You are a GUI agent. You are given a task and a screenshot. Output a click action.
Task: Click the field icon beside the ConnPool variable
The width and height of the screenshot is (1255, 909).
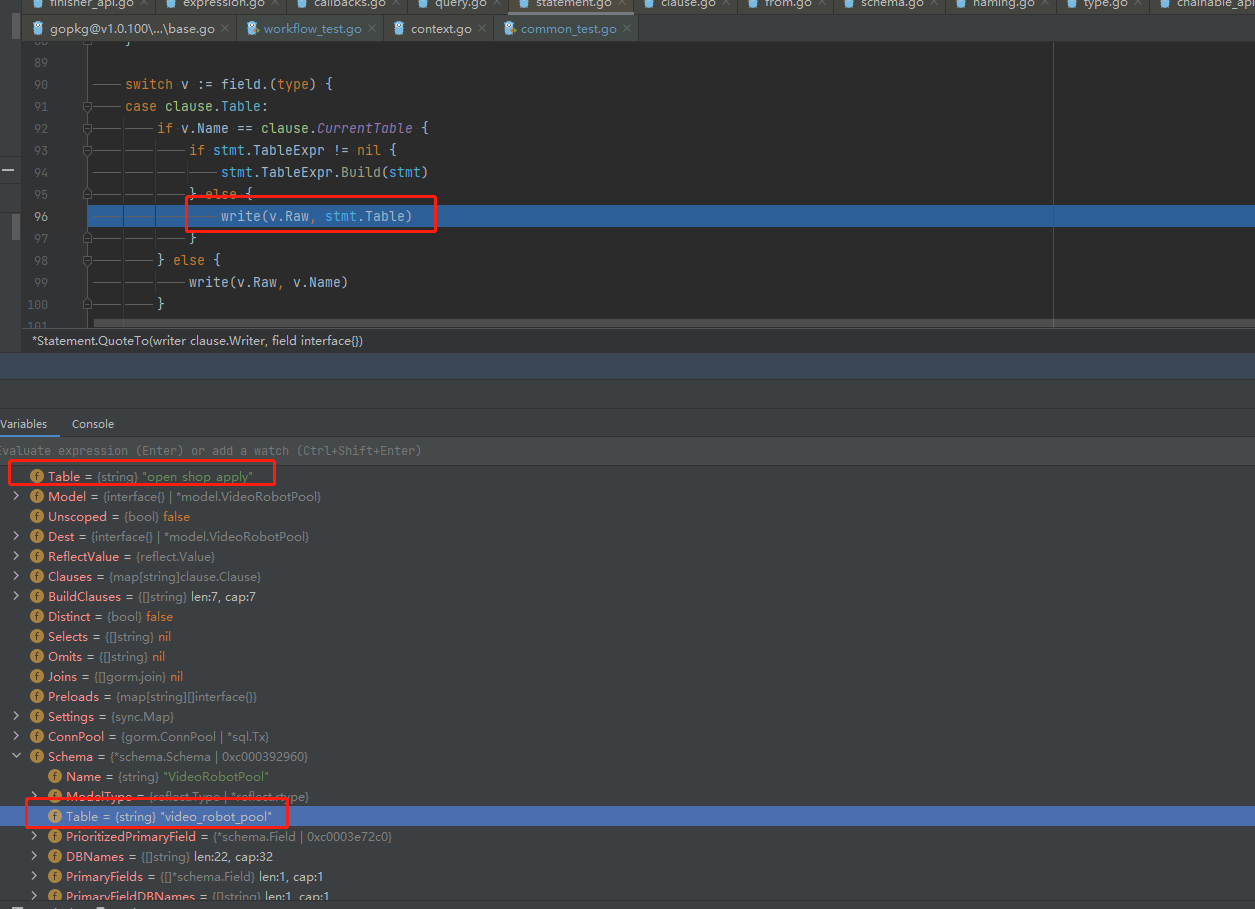pos(36,736)
